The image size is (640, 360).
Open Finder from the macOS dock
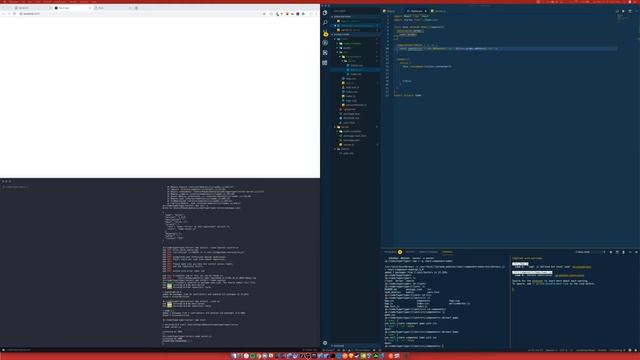tap(234, 356)
